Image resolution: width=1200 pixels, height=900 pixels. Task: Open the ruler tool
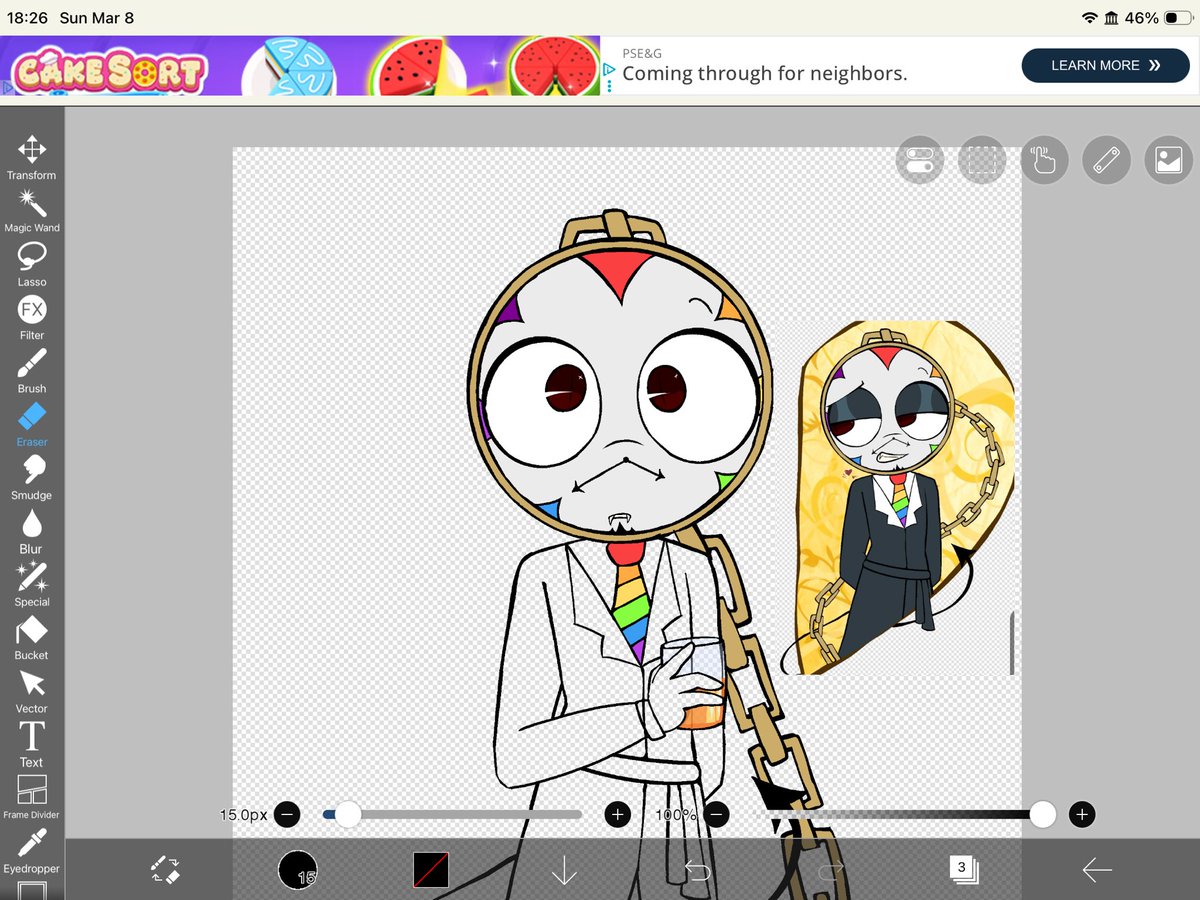(x=1106, y=160)
